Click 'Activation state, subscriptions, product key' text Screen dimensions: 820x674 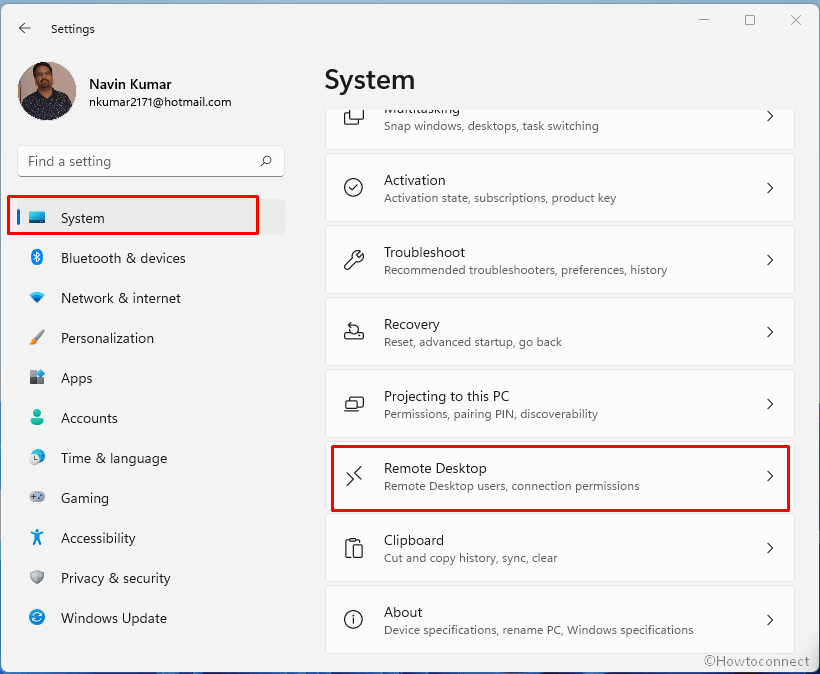click(x=500, y=198)
